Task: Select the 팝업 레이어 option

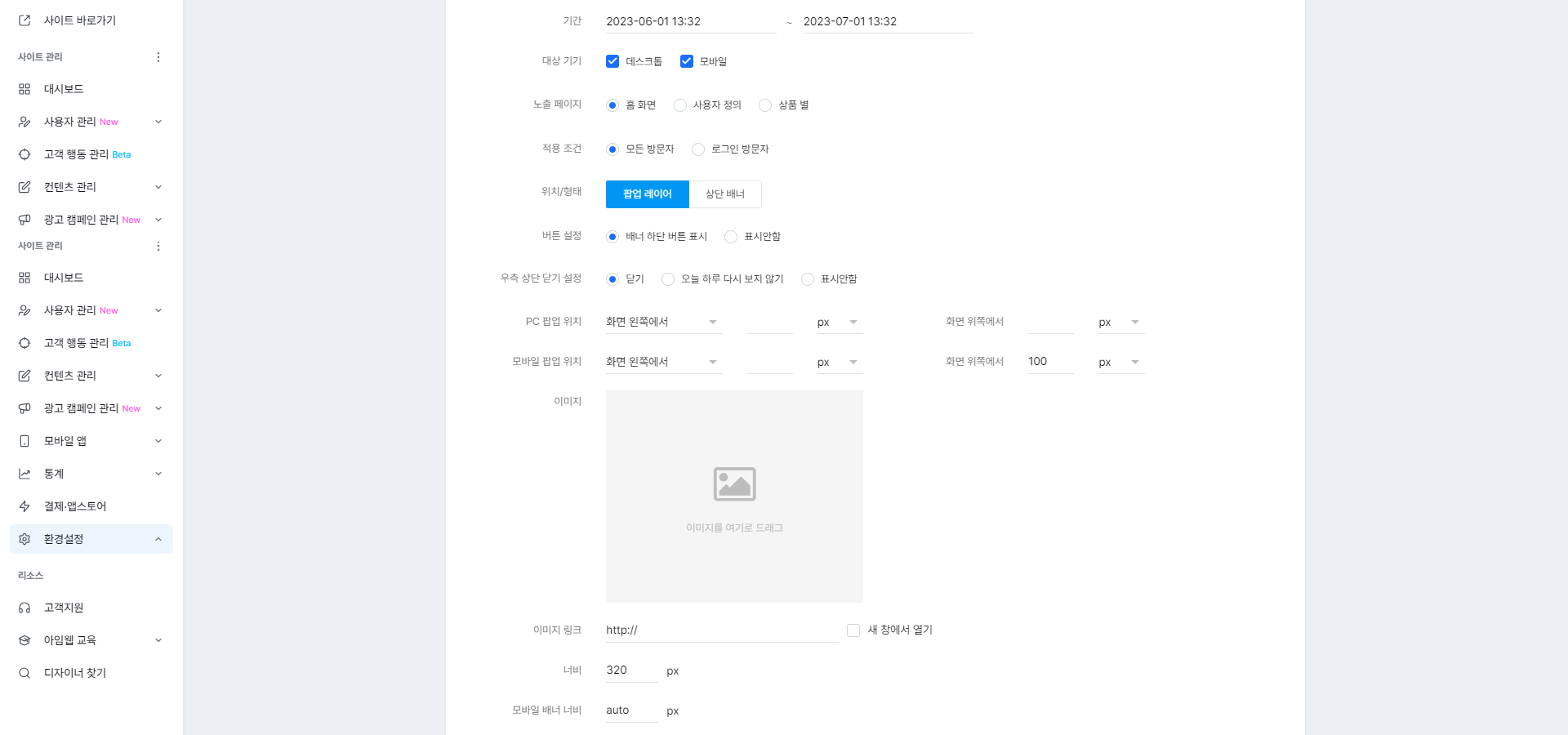Action: pyautogui.click(x=647, y=194)
